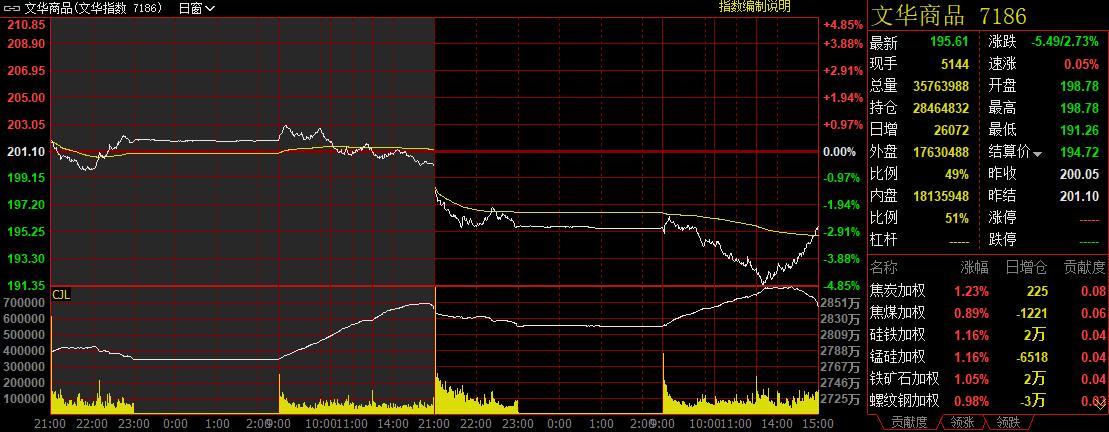Open the 日窗 window dropdown
This screenshot has height=432, width=1109.
click(197, 8)
